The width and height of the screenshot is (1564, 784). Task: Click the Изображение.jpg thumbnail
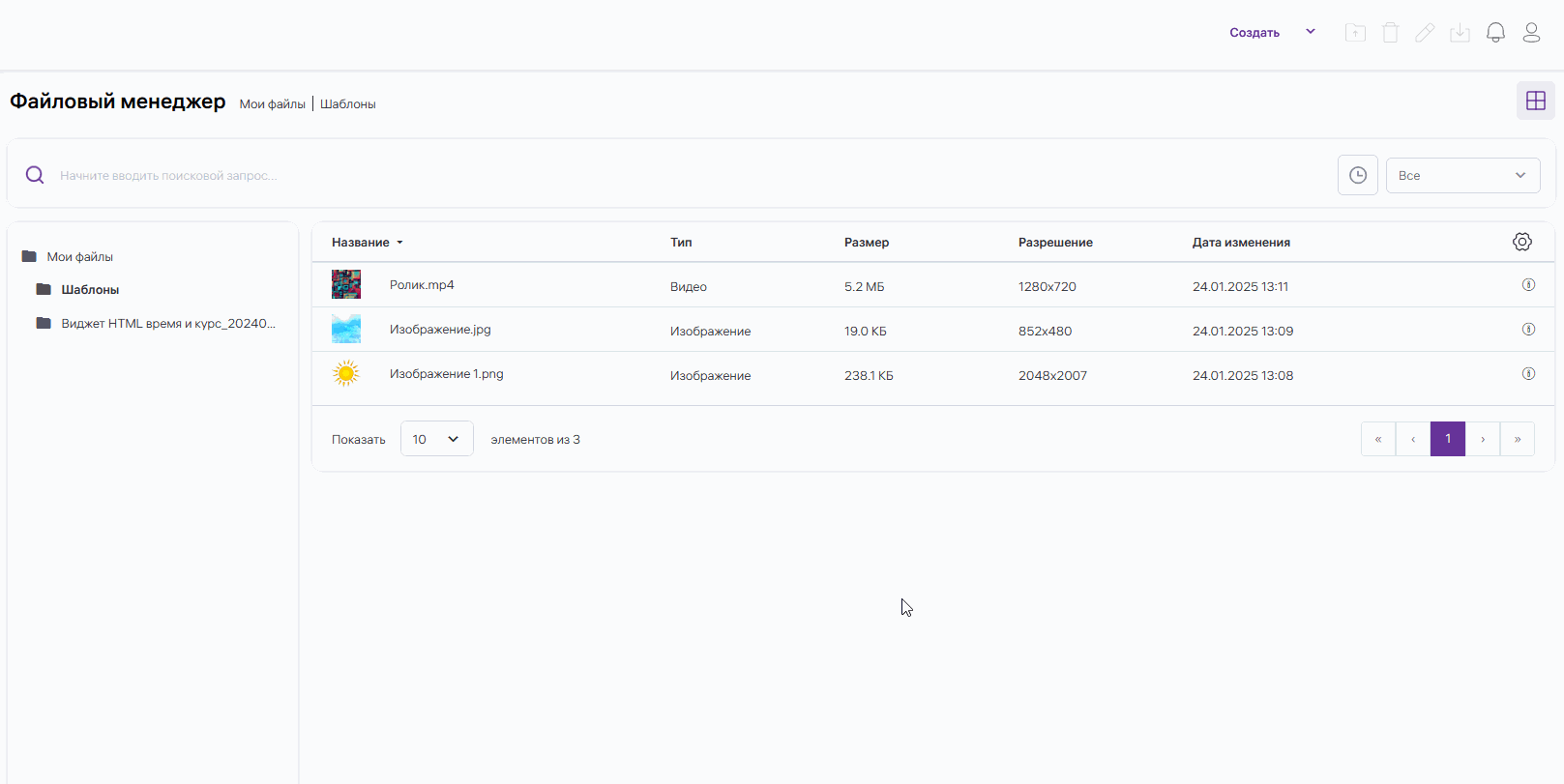[x=346, y=330]
